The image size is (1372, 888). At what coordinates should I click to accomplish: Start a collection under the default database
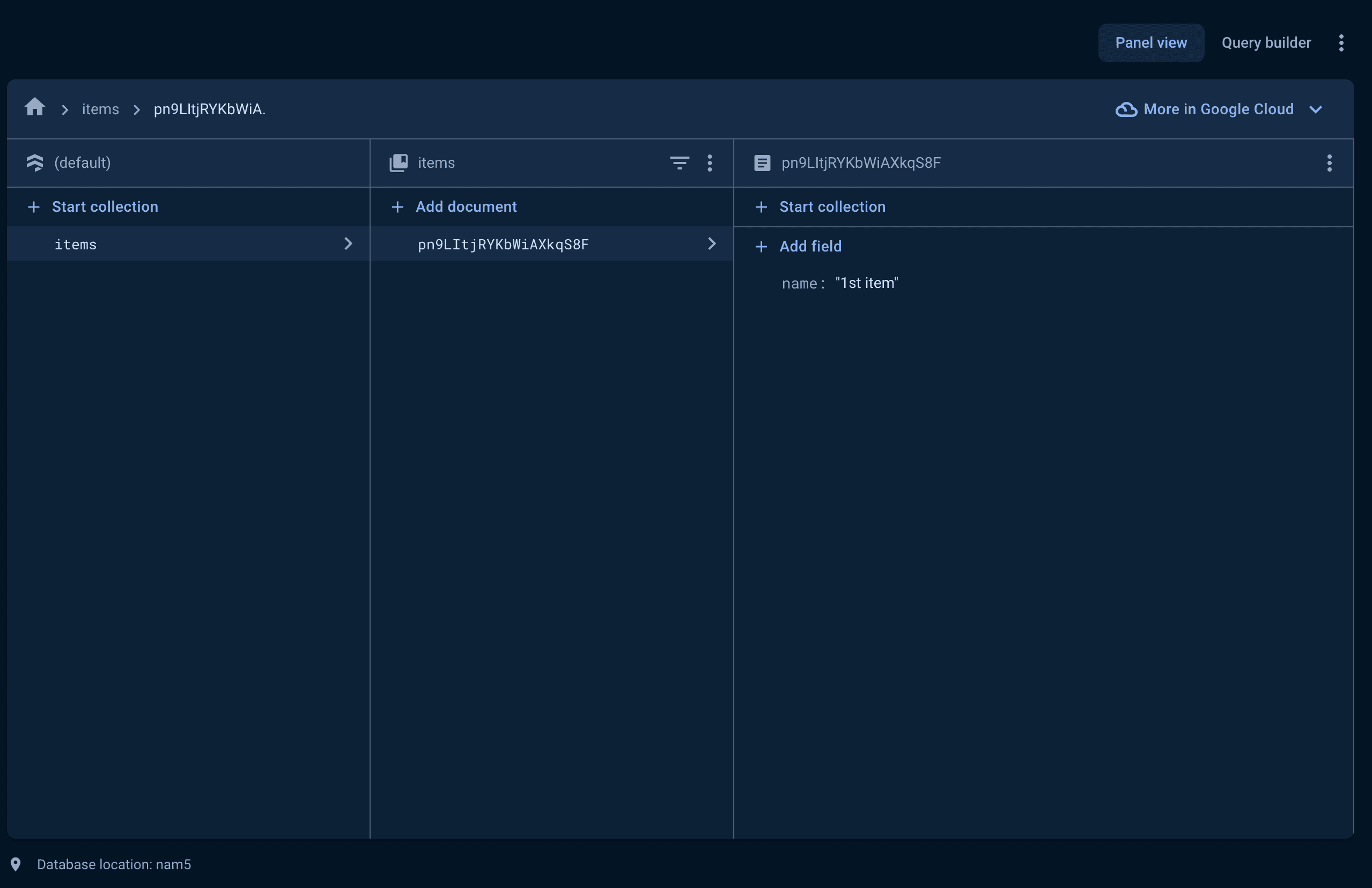pos(105,207)
